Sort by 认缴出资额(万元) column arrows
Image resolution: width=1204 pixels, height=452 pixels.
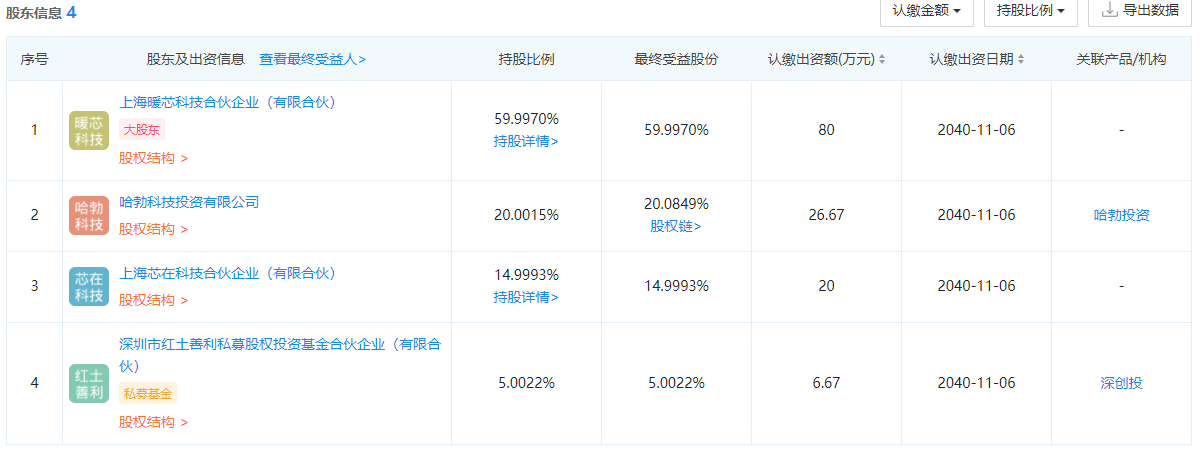point(881,60)
